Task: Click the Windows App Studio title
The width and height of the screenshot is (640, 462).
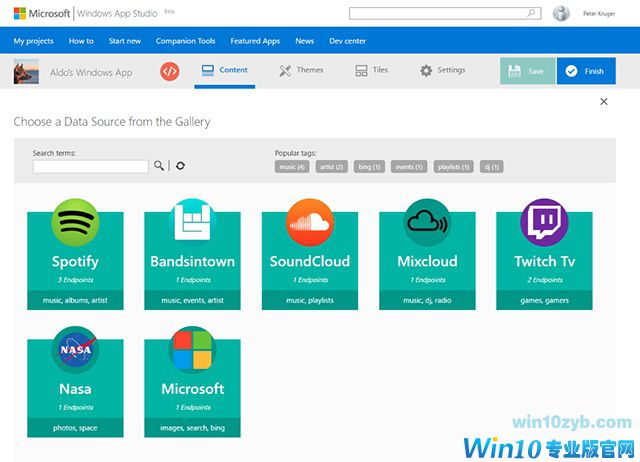Action: point(117,13)
